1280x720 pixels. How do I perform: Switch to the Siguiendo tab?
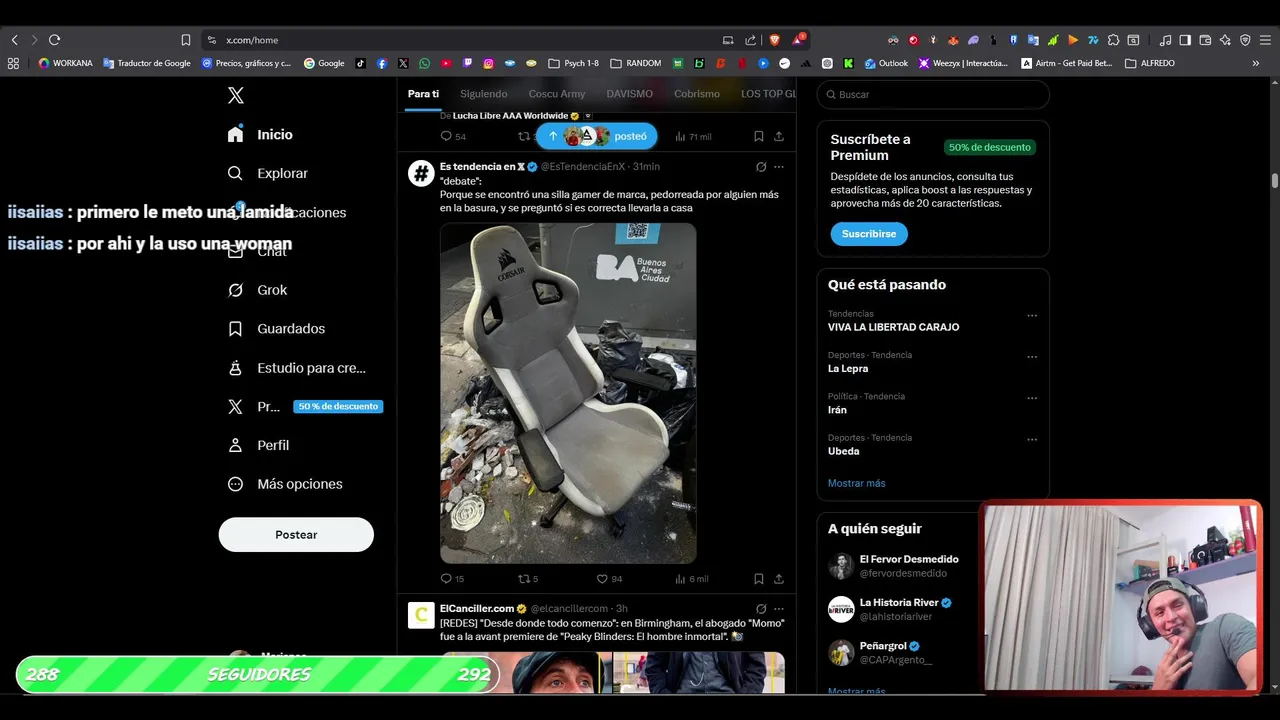484,94
